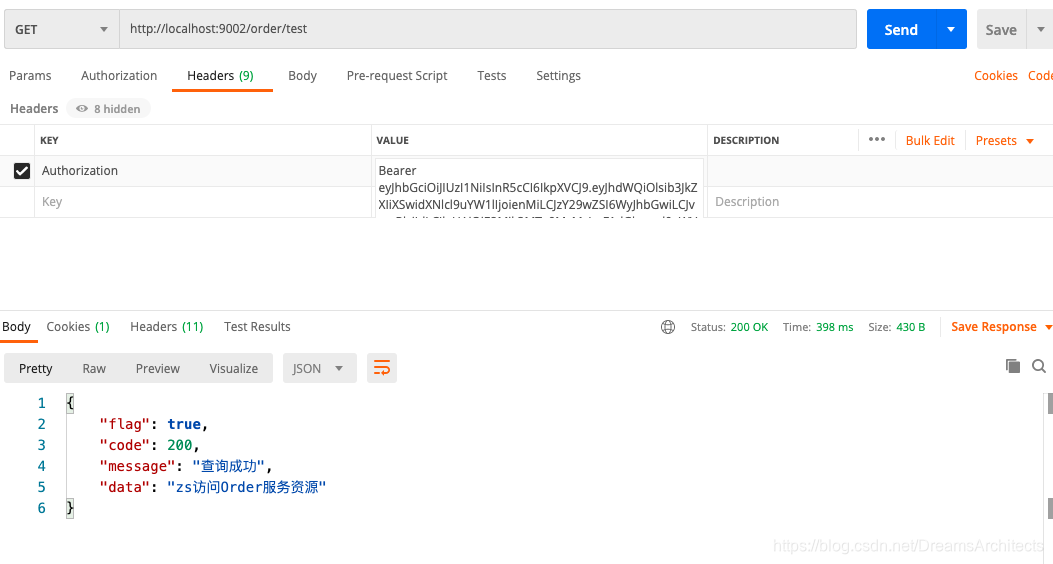Edit the Bearer token value field

(539, 188)
